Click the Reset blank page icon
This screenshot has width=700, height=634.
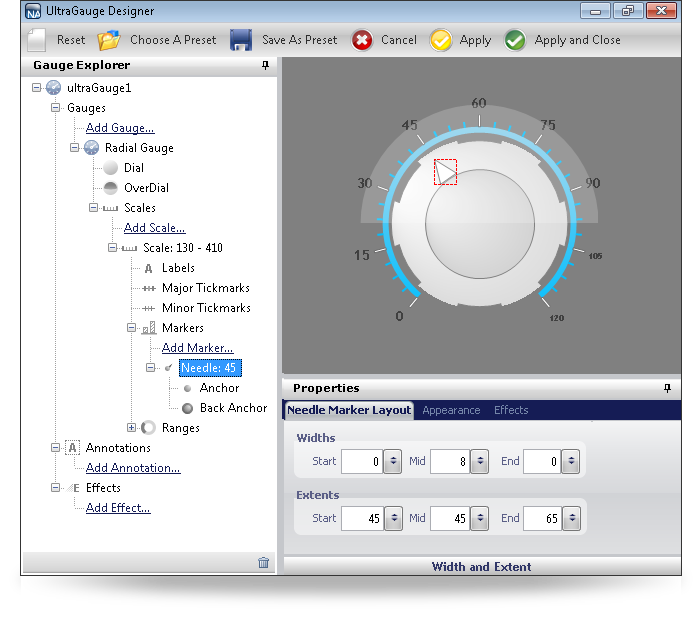coord(36,40)
